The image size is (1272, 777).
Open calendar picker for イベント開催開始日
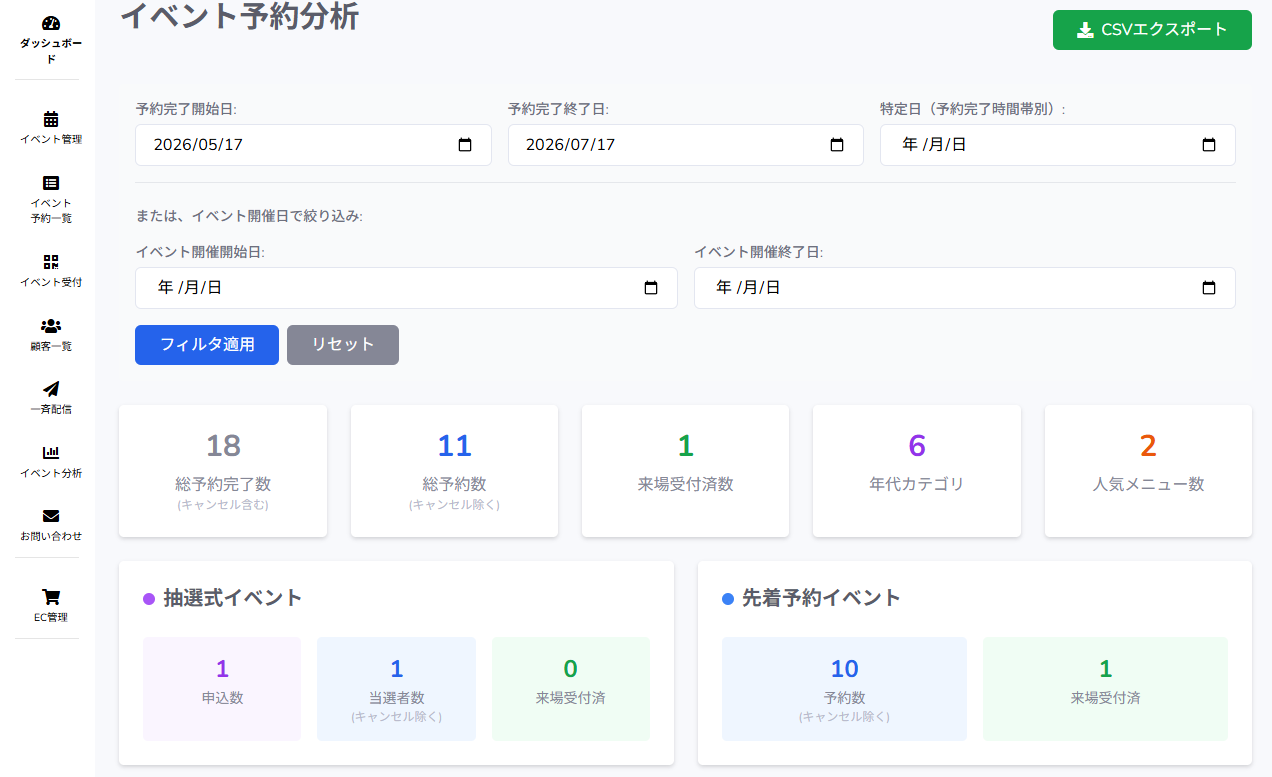651,288
